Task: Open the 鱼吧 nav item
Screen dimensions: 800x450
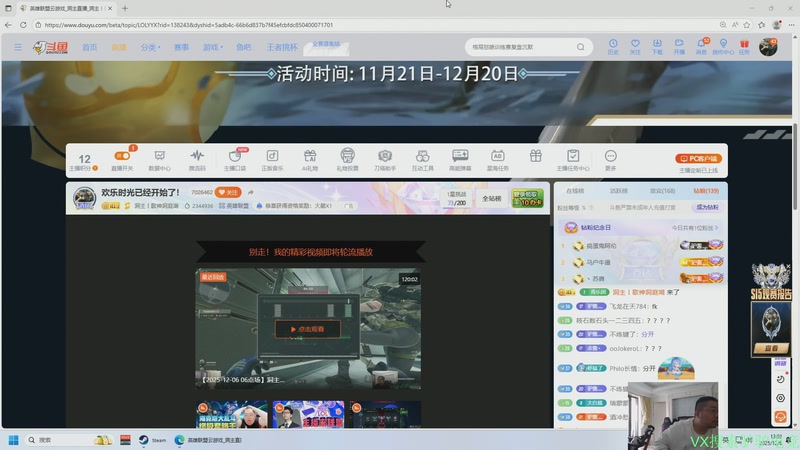Action: coord(243,47)
